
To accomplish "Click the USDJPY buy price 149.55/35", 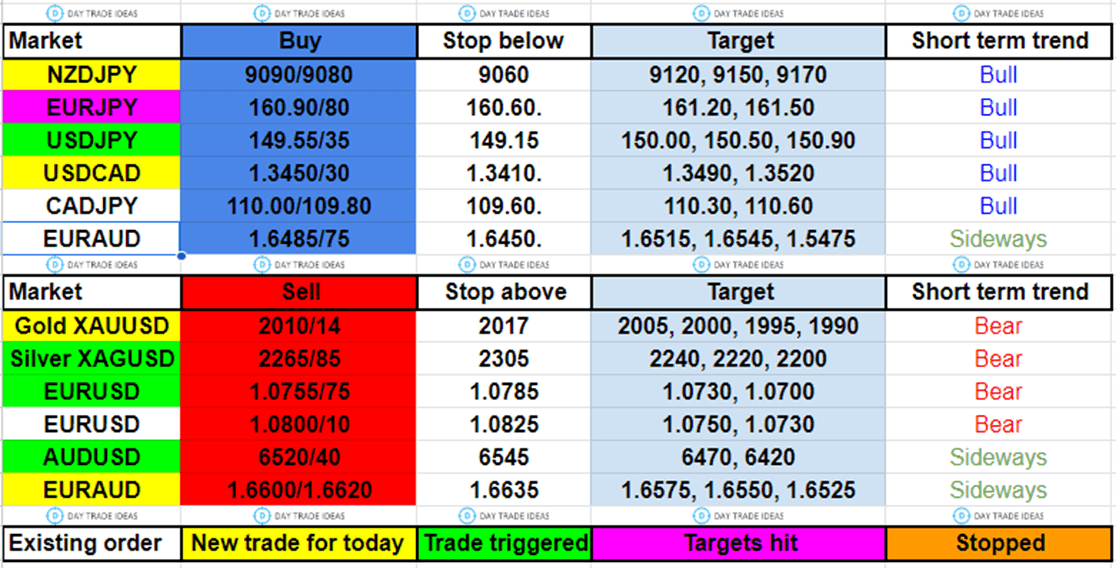I will click(x=298, y=140).
